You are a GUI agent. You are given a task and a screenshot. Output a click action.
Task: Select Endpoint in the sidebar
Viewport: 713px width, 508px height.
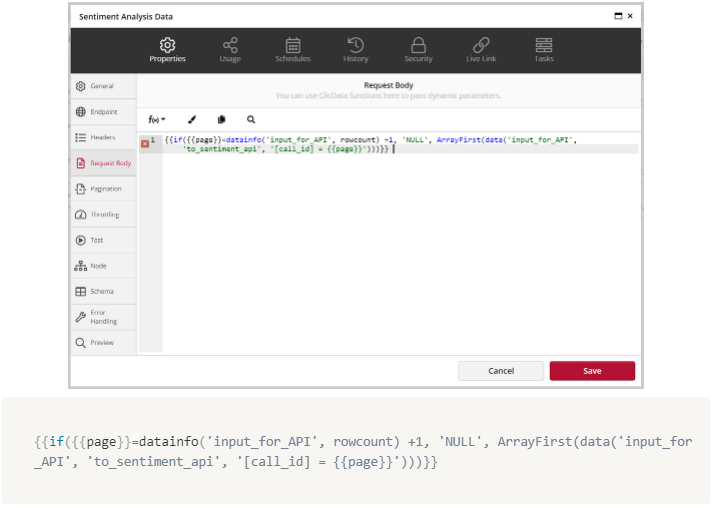pos(103,112)
